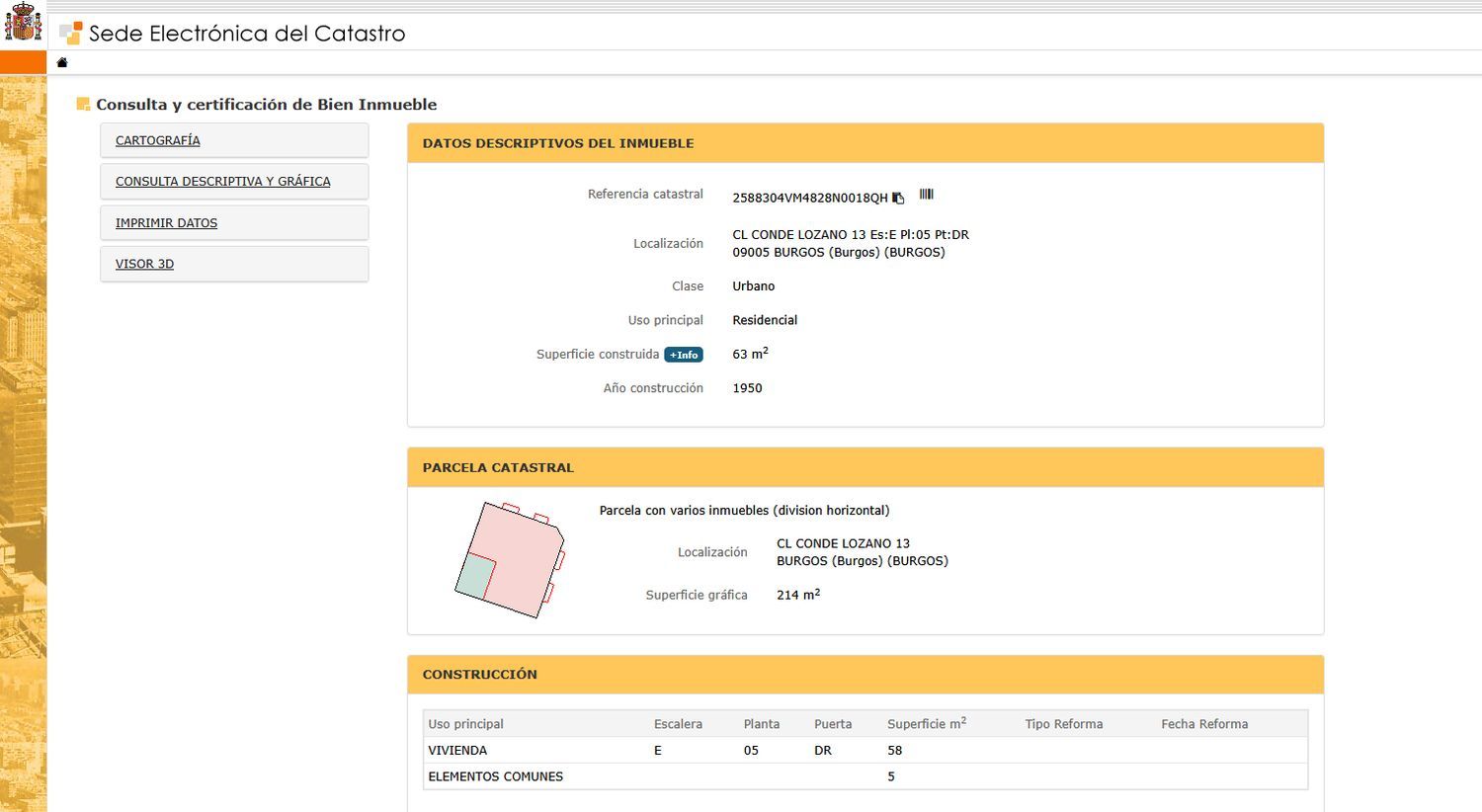Click the ELEMENTOS COMUNES row
The height and width of the screenshot is (812, 1482).
coord(865,776)
